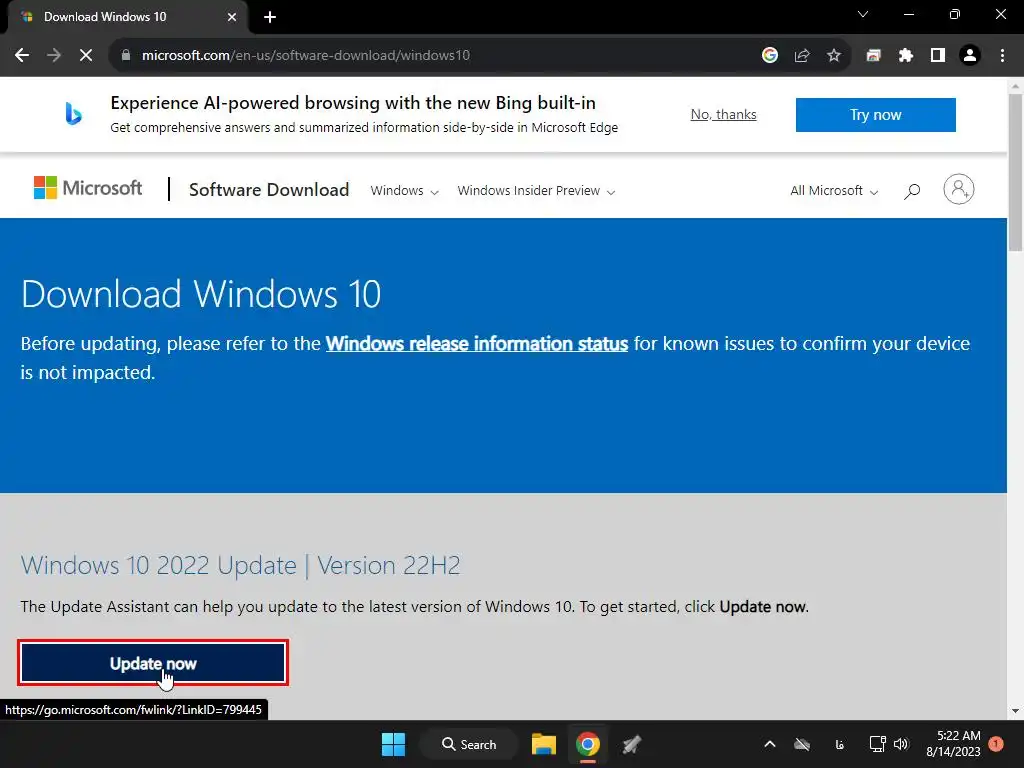Open the Google icon in address bar
The height and width of the screenshot is (768, 1024).
pyautogui.click(x=770, y=56)
